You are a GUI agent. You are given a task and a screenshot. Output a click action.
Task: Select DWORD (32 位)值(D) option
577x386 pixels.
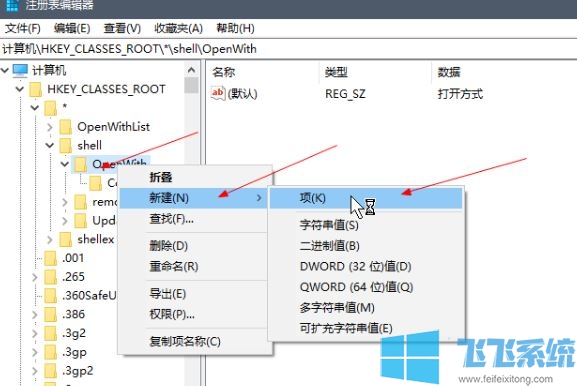[355, 266]
